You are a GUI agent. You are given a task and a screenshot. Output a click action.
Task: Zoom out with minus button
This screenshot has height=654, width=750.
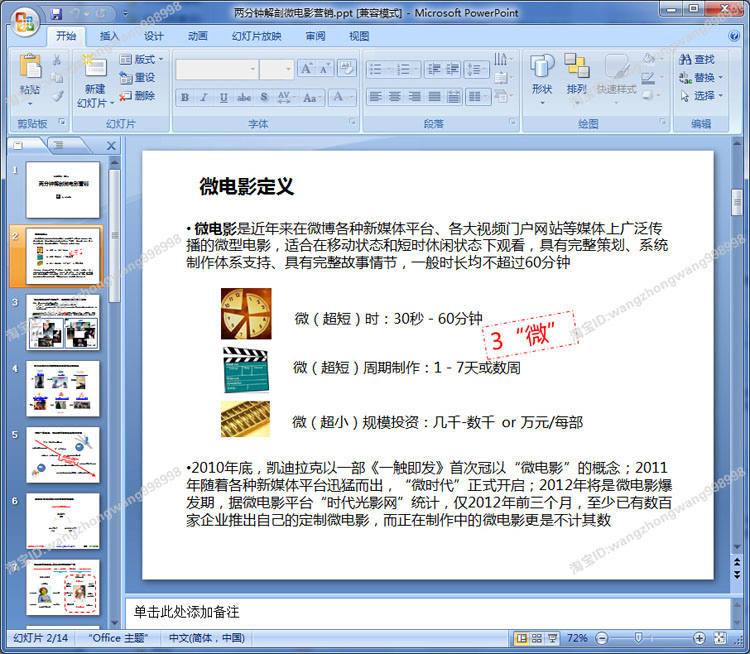click(602, 638)
